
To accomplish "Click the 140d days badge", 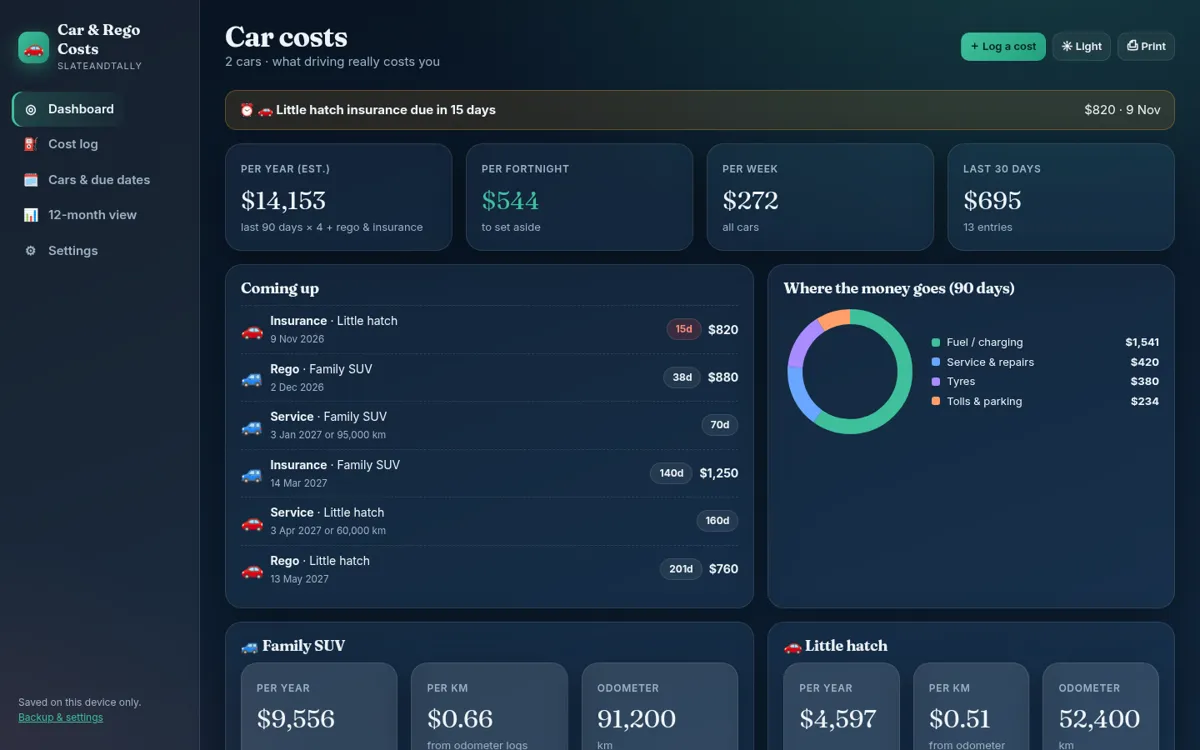I will (671, 473).
